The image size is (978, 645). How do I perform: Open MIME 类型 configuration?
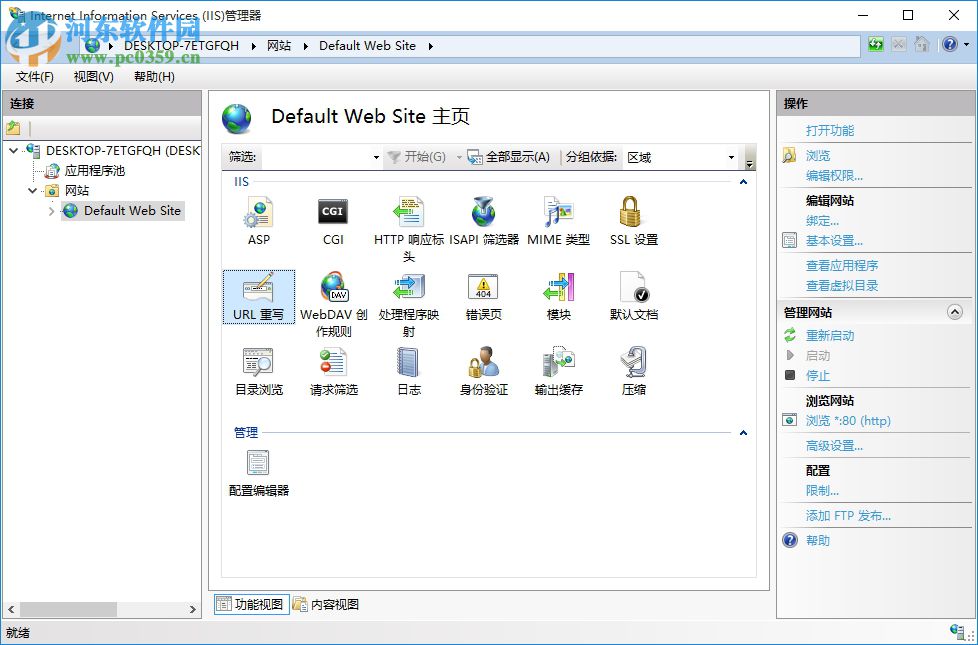tap(557, 218)
